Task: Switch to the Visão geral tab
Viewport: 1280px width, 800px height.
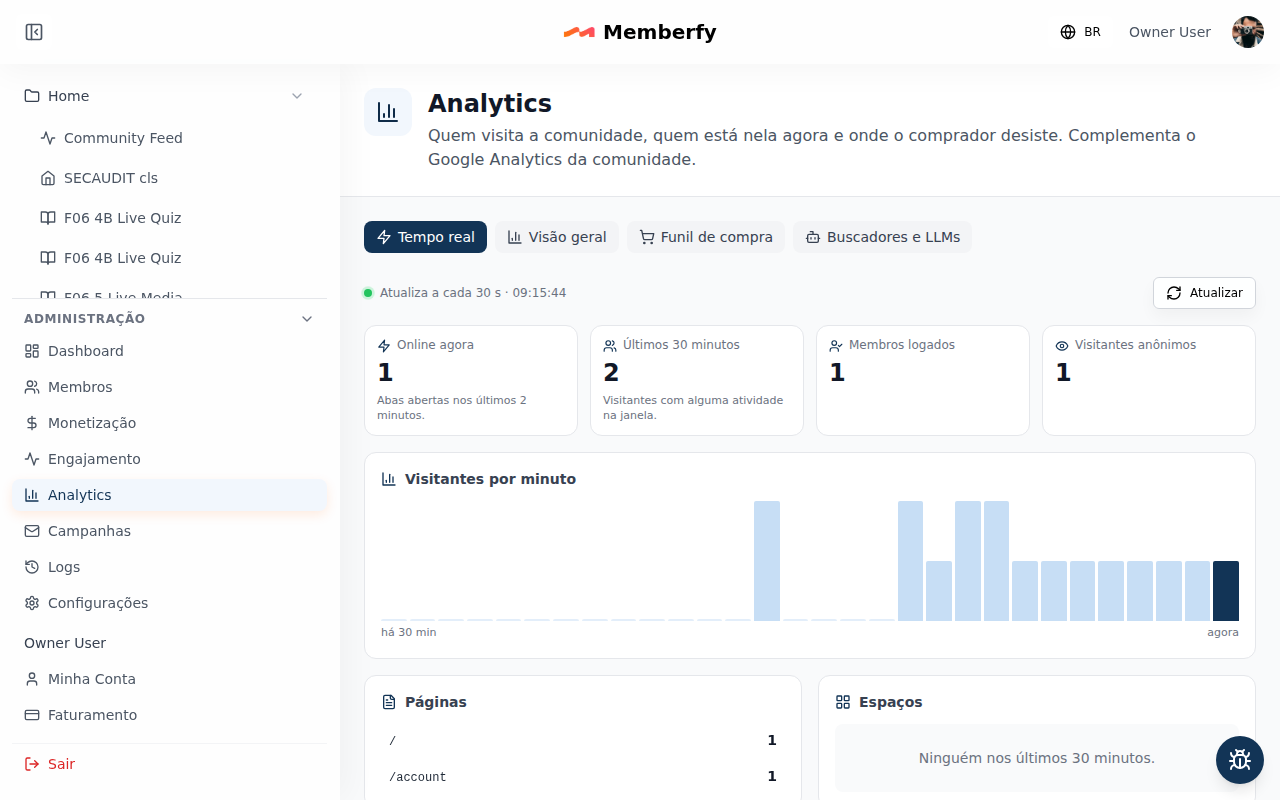Action: 557,237
